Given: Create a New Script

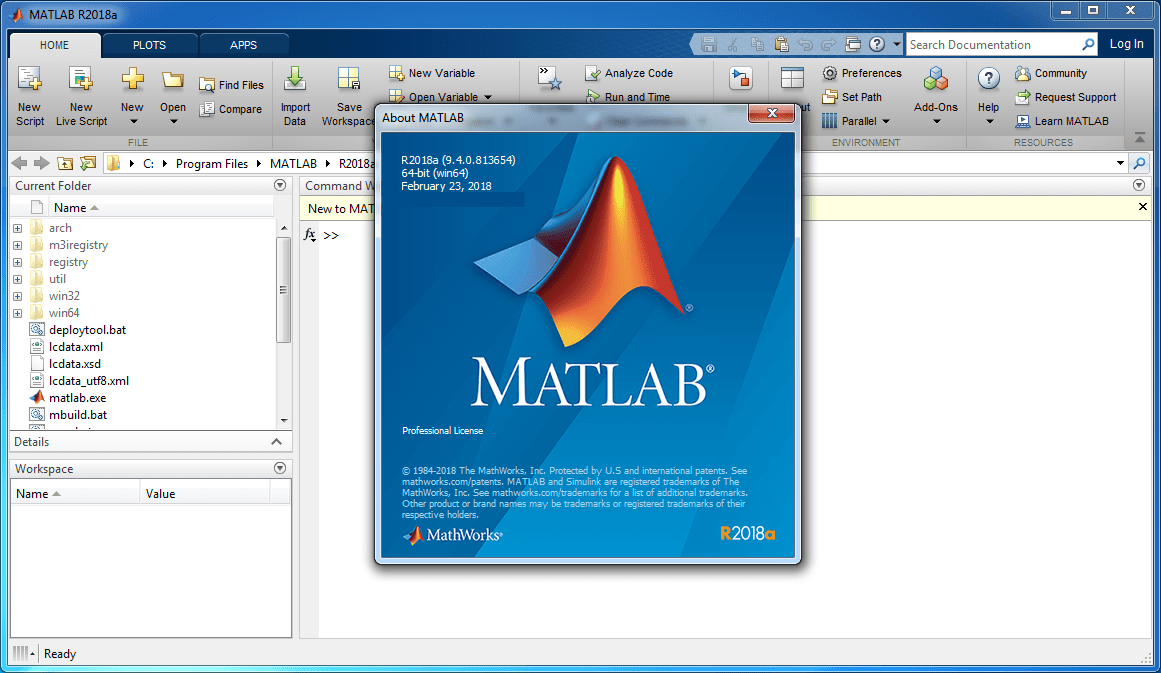Looking at the screenshot, I should pyautogui.click(x=30, y=96).
